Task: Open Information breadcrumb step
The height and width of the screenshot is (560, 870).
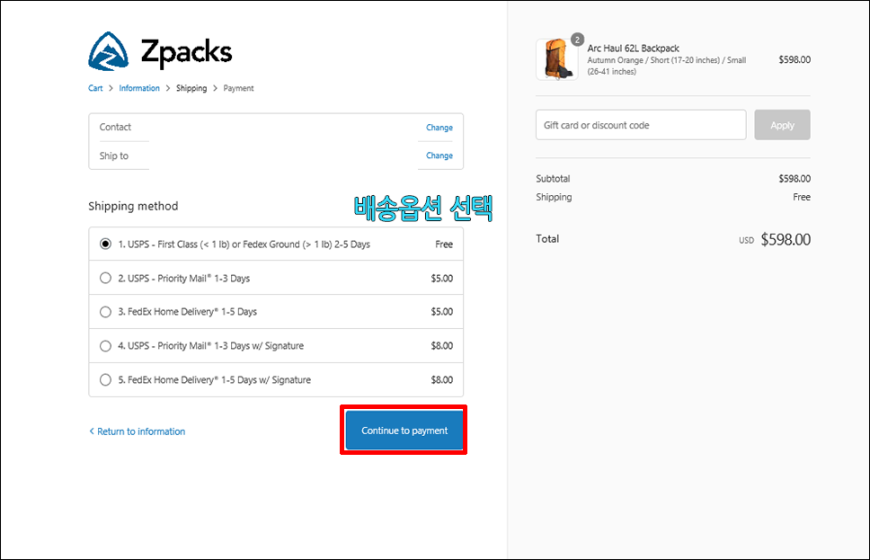Action: click(139, 88)
